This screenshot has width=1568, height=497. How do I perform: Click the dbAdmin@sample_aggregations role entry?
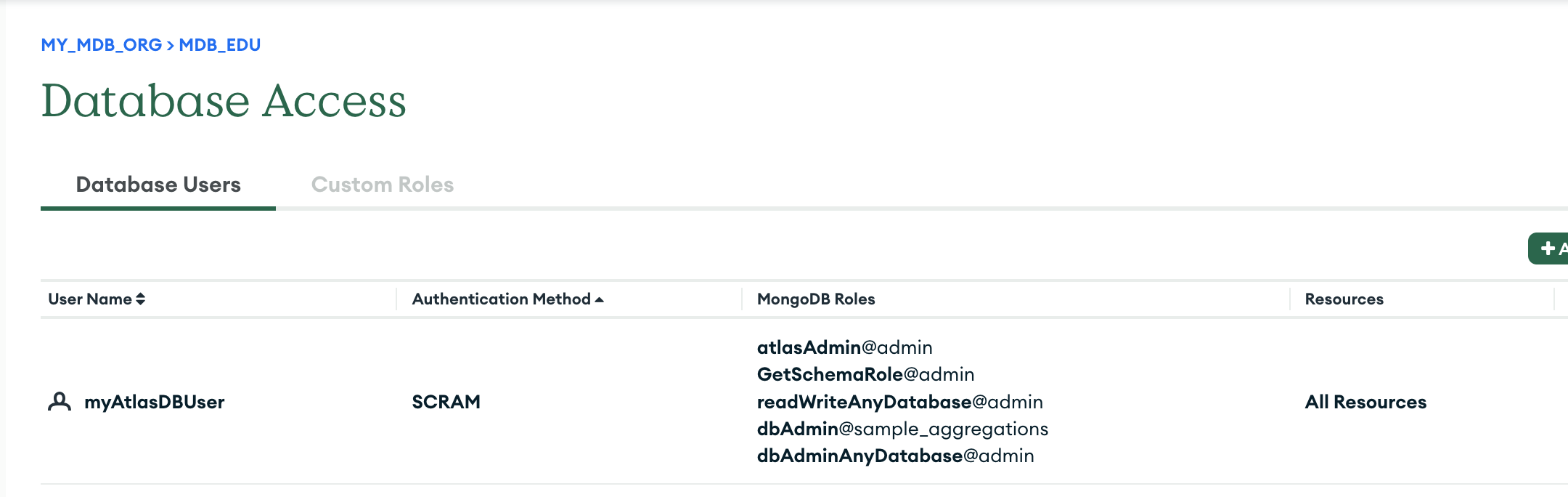pyautogui.click(x=902, y=429)
